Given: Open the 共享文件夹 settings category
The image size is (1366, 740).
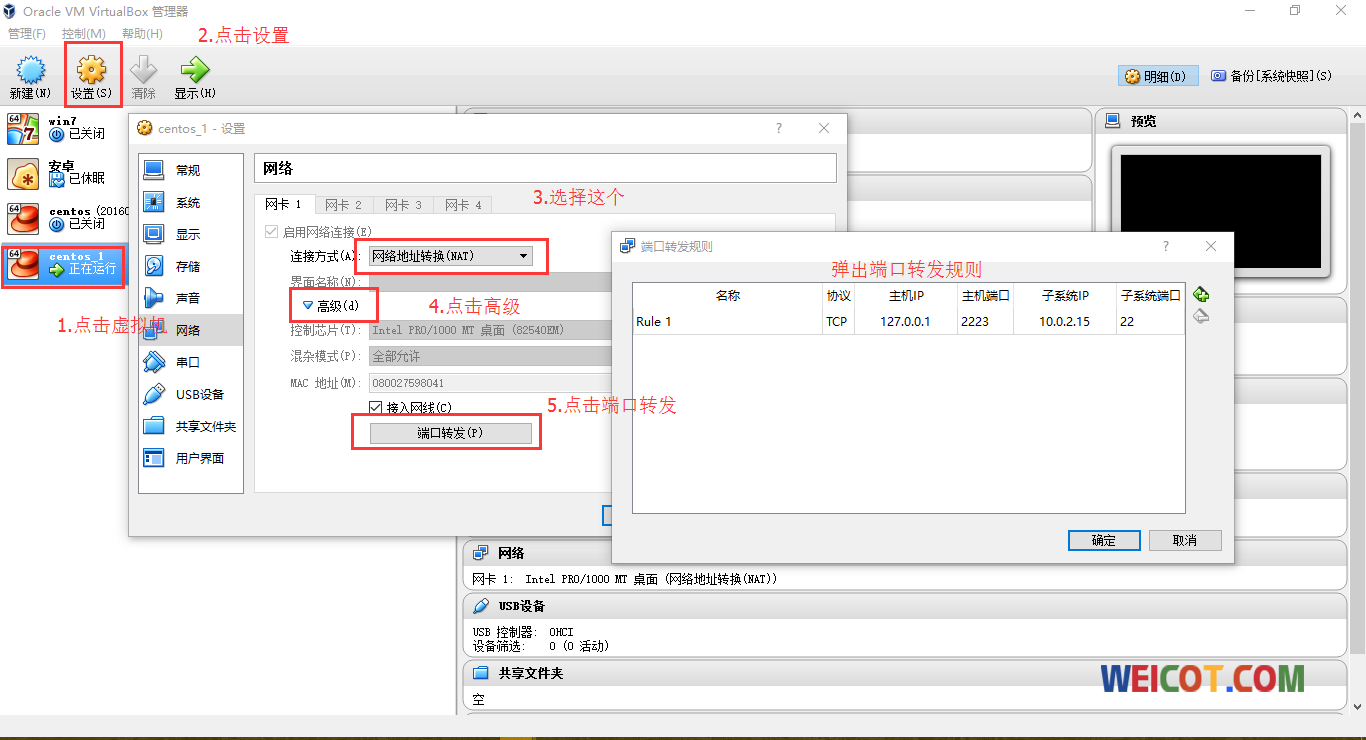Looking at the screenshot, I should tap(190, 426).
